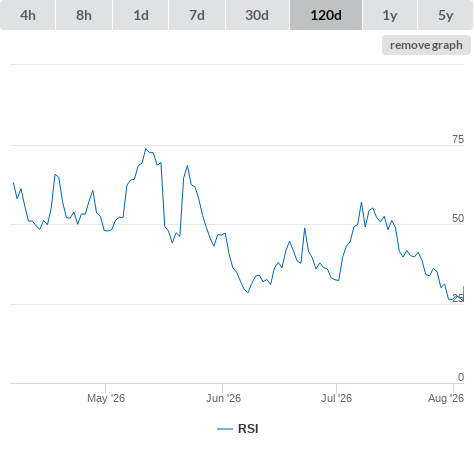Click the blue RSI legend line marker
This screenshot has width=474, height=455.
[x=225, y=429]
